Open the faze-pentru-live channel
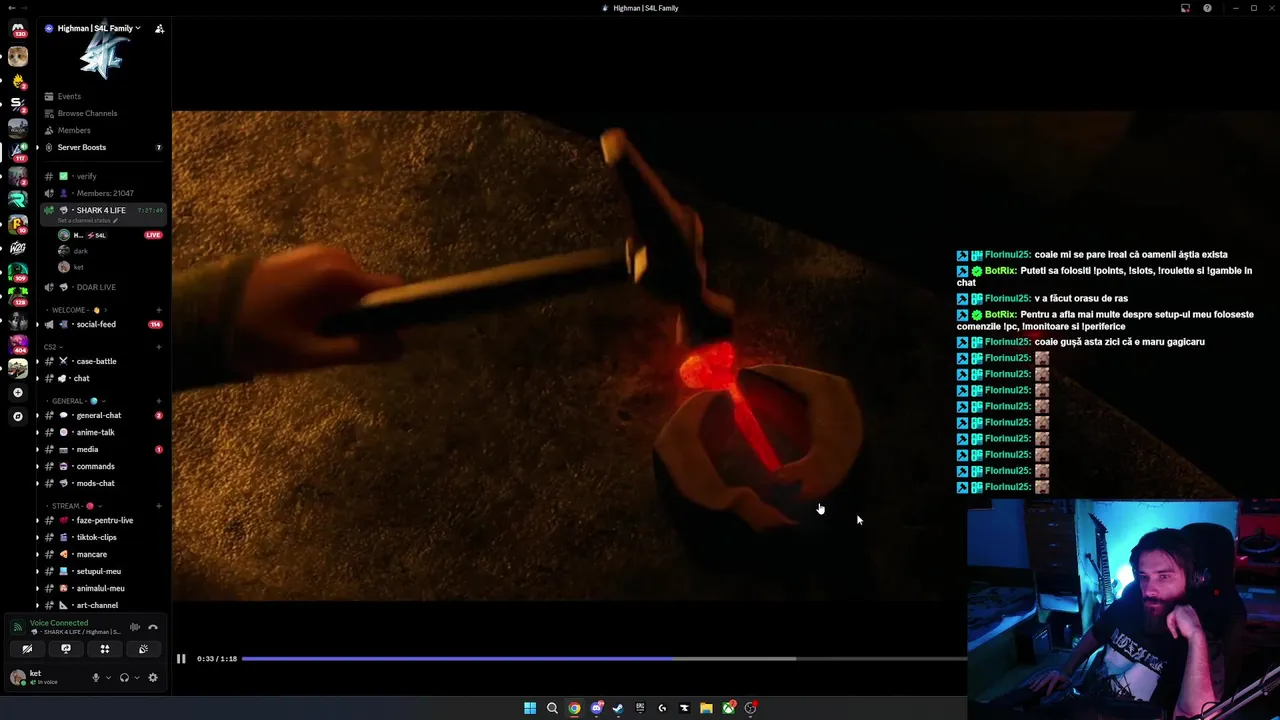The image size is (1280, 720). click(x=105, y=520)
